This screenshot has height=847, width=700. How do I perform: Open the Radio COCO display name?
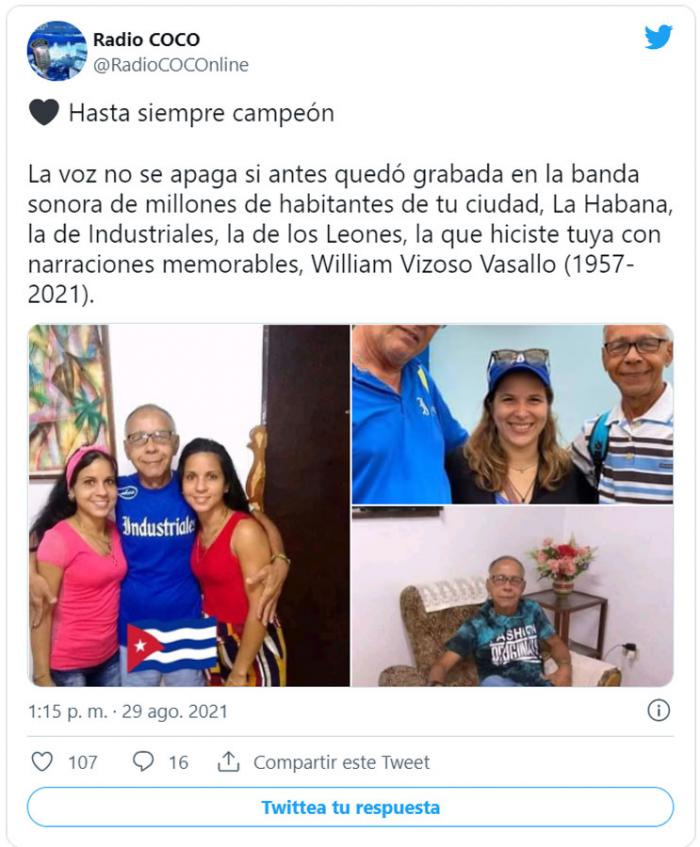146,39
